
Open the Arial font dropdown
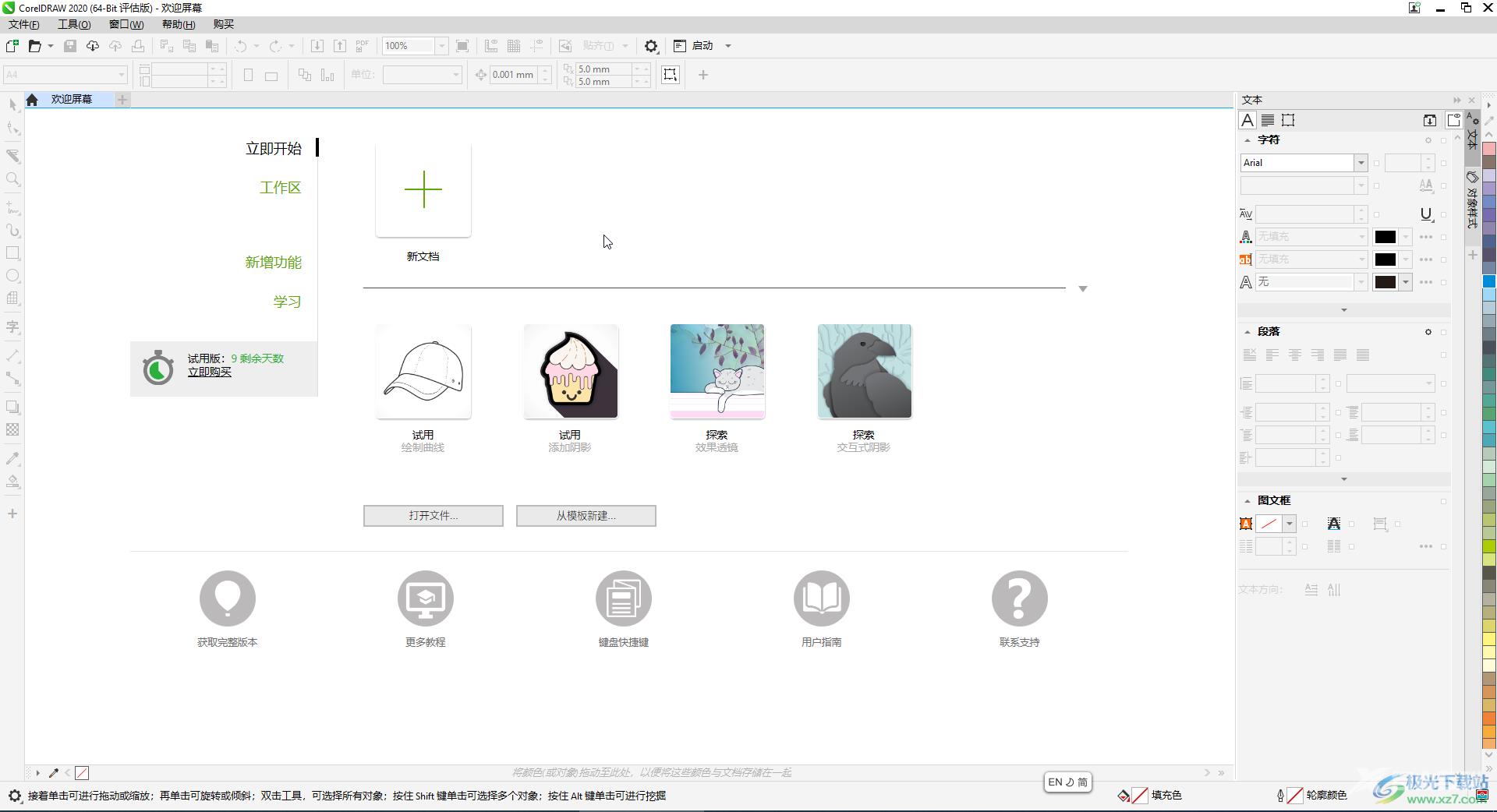[x=1361, y=163]
